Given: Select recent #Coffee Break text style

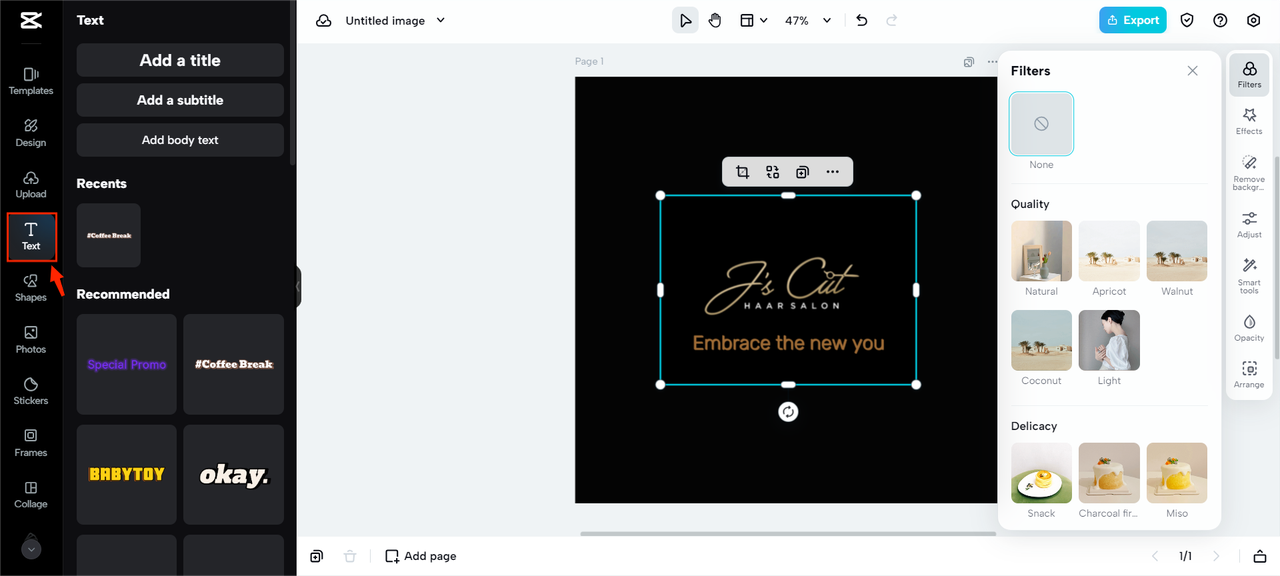Looking at the screenshot, I should click(109, 235).
